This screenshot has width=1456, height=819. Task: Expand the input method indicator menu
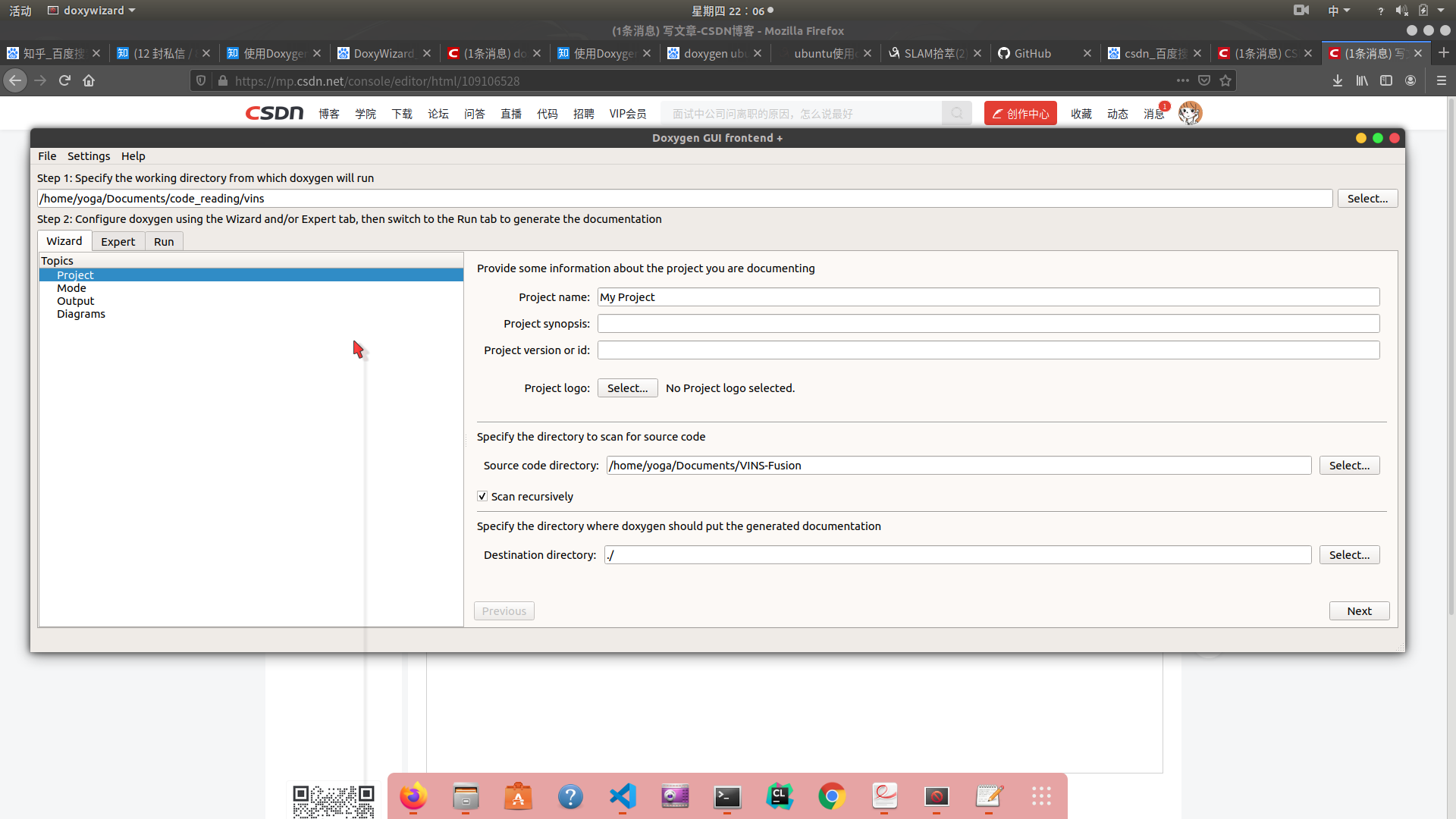[x=1338, y=11]
